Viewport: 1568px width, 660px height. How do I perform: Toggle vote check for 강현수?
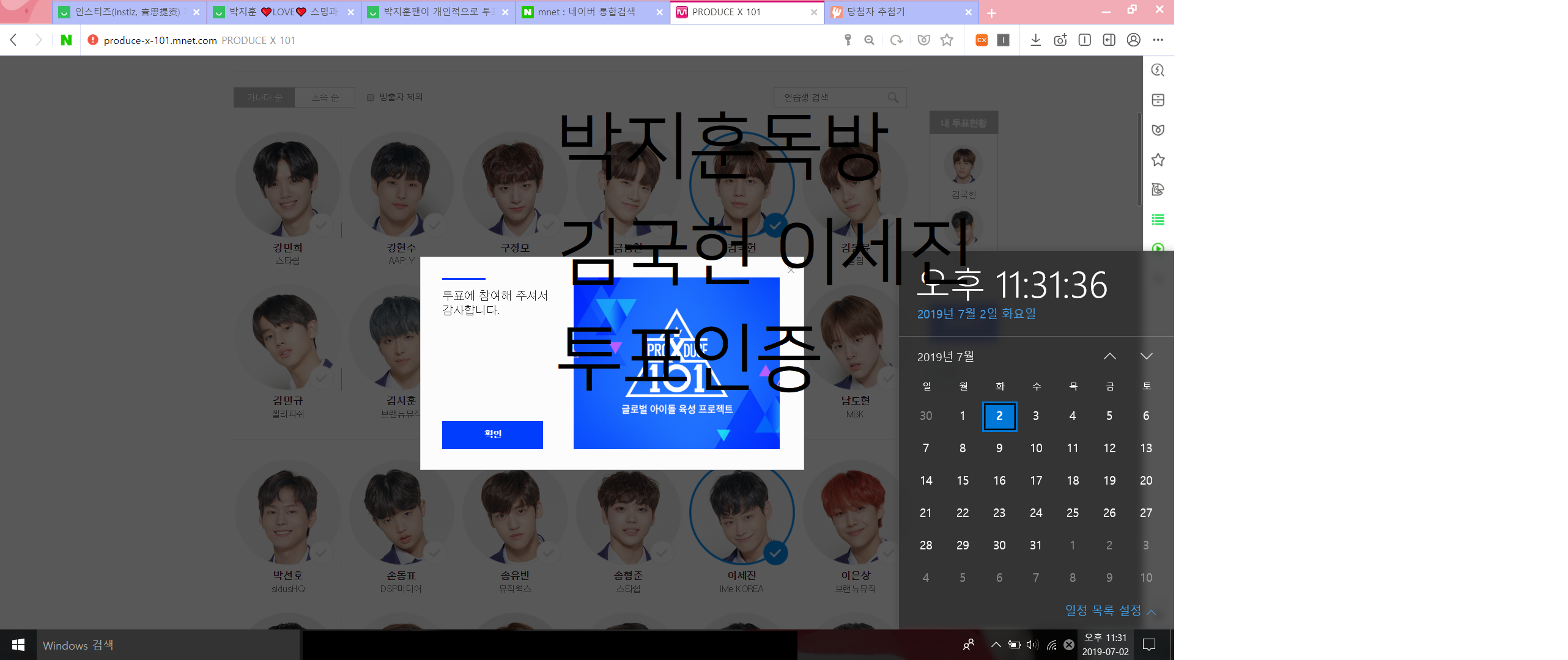click(434, 225)
